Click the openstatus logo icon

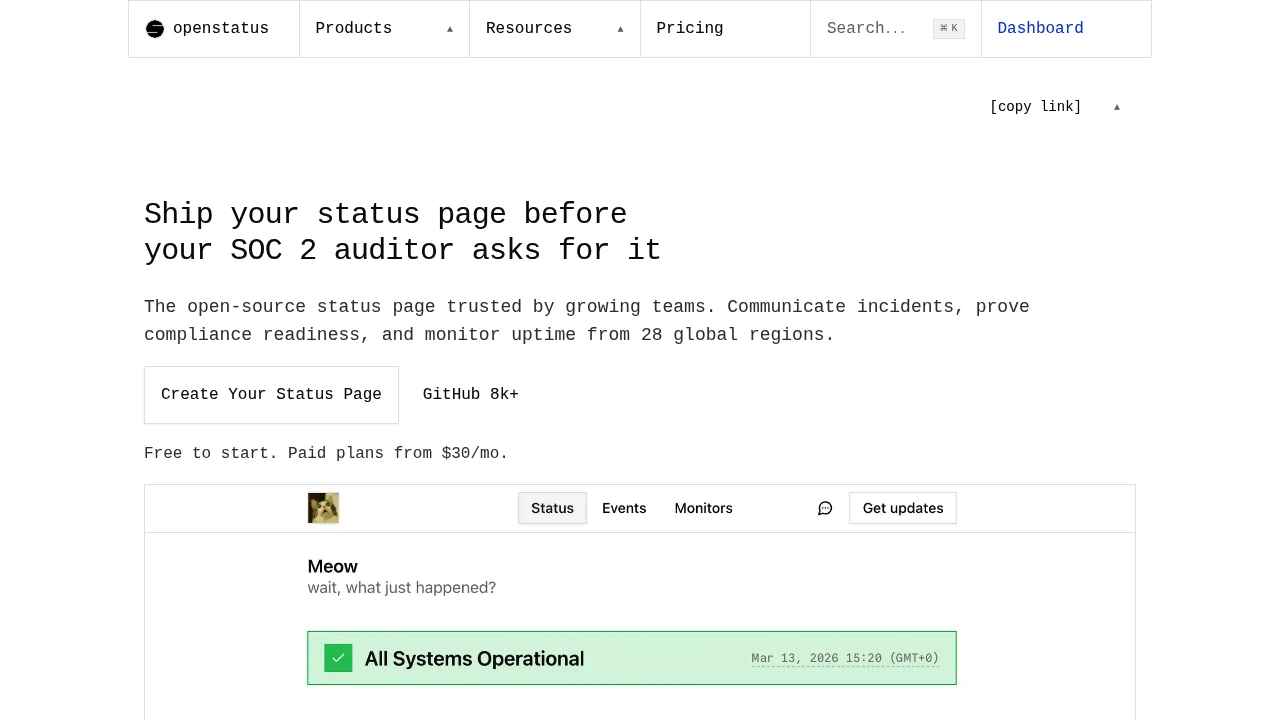155,29
